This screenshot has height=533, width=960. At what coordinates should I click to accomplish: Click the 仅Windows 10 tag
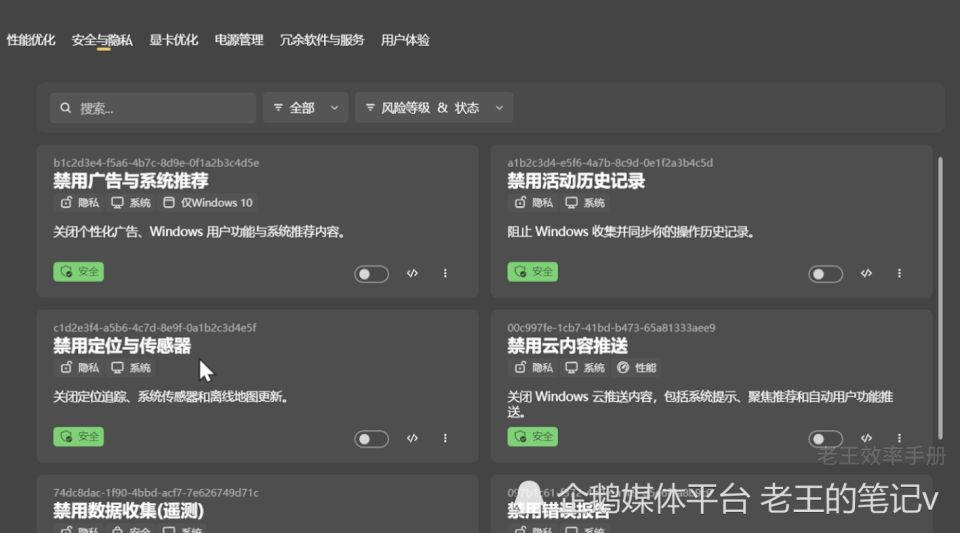point(208,203)
